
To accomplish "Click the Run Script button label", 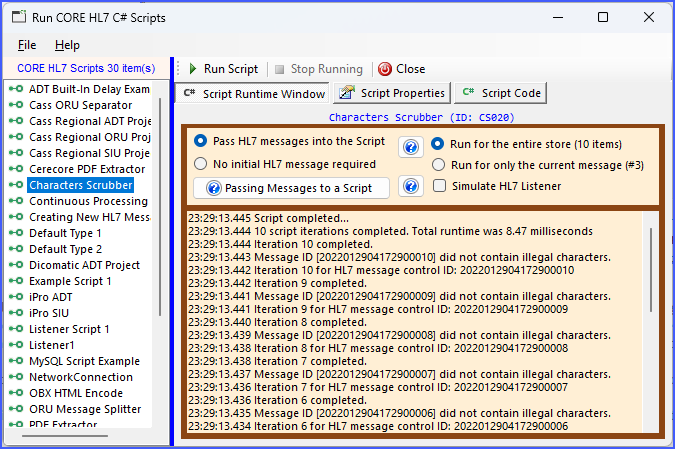I will tap(231, 69).
